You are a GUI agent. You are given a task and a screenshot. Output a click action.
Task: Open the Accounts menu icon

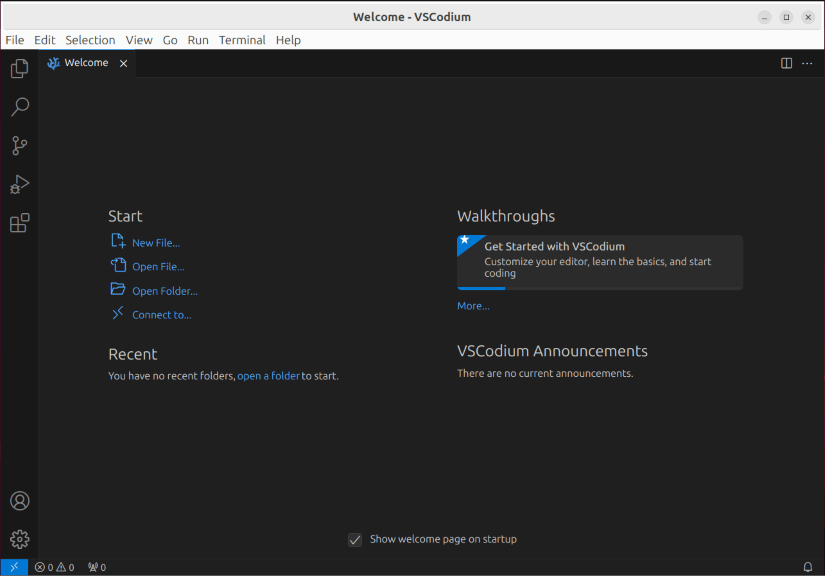pos(19,501)
